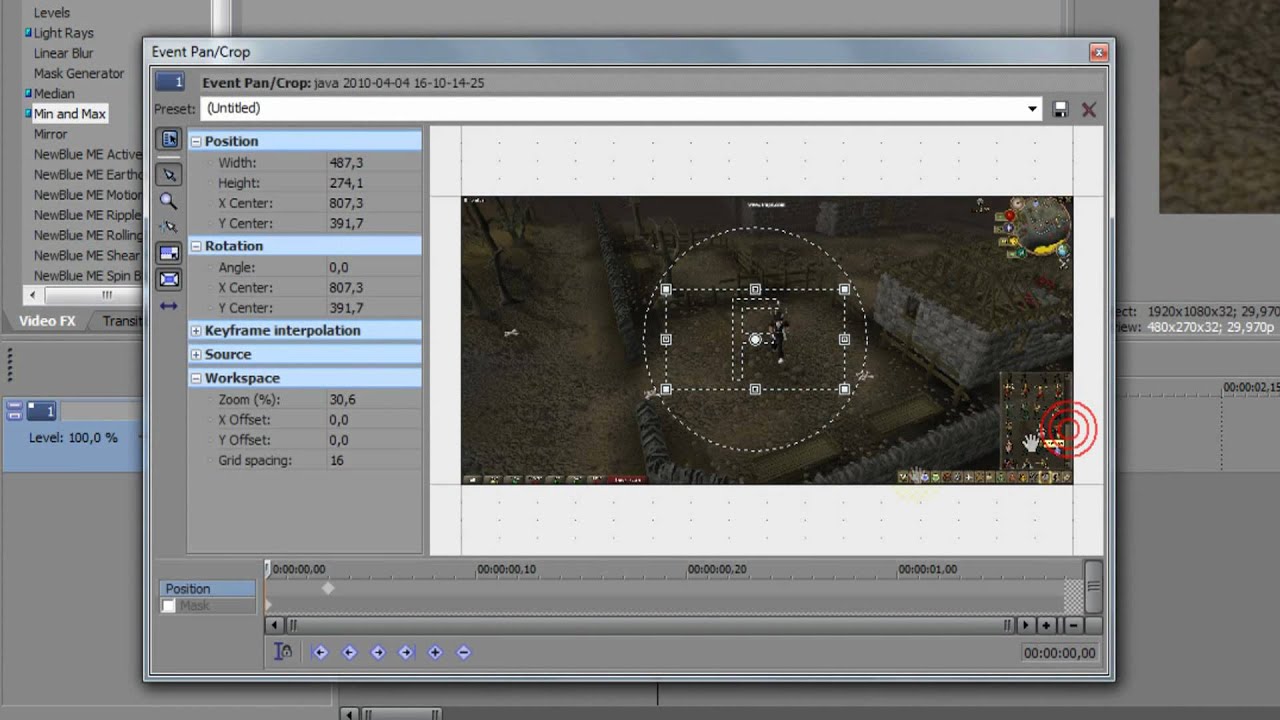Viewport: 1280px width, 720px height.
Task: Click the track 1 number badge in main window
Action: [x=42, y=410]
